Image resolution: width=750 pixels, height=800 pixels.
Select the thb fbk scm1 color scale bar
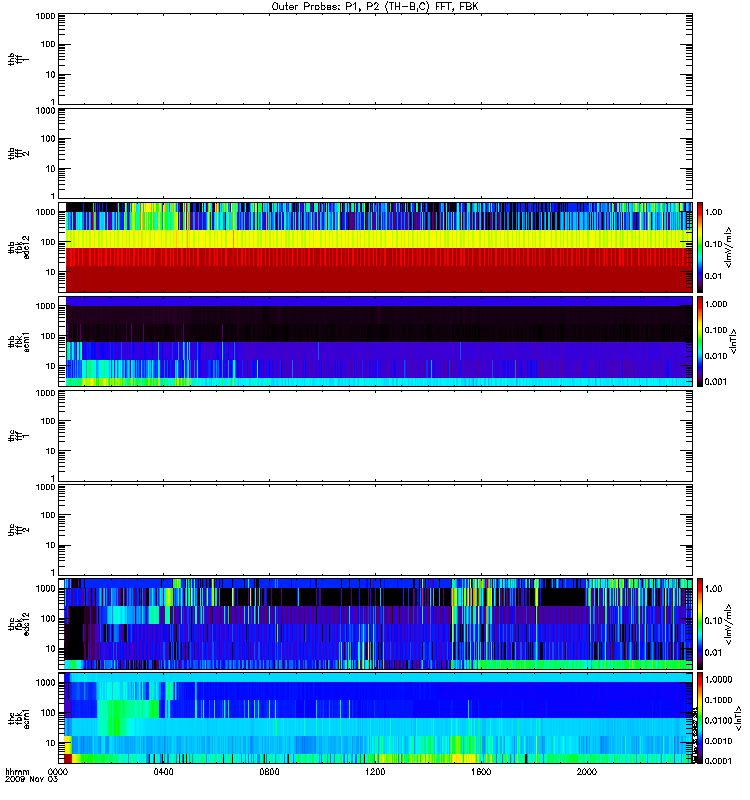coord(700,341)
